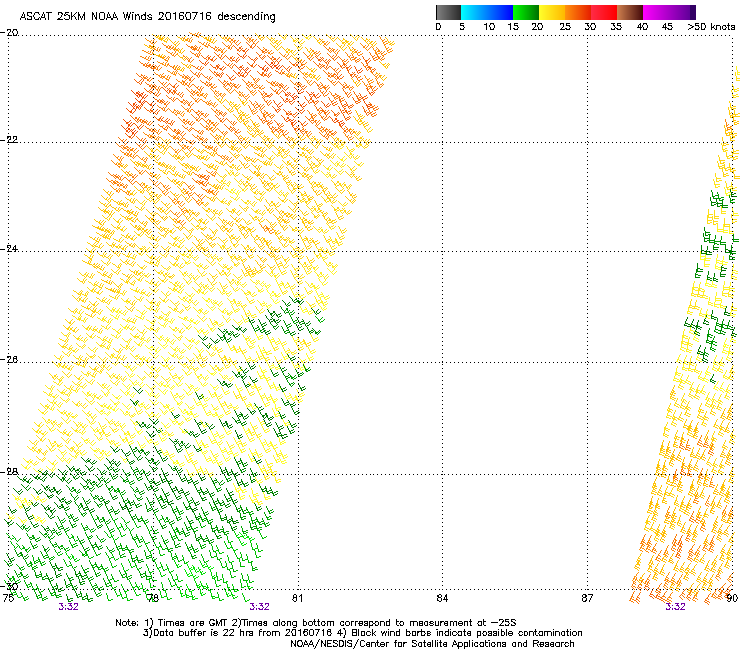Screen dimensions: 740x650
Task: Click the '3:32' time label between 75 and 78
Action: (68, 607)
